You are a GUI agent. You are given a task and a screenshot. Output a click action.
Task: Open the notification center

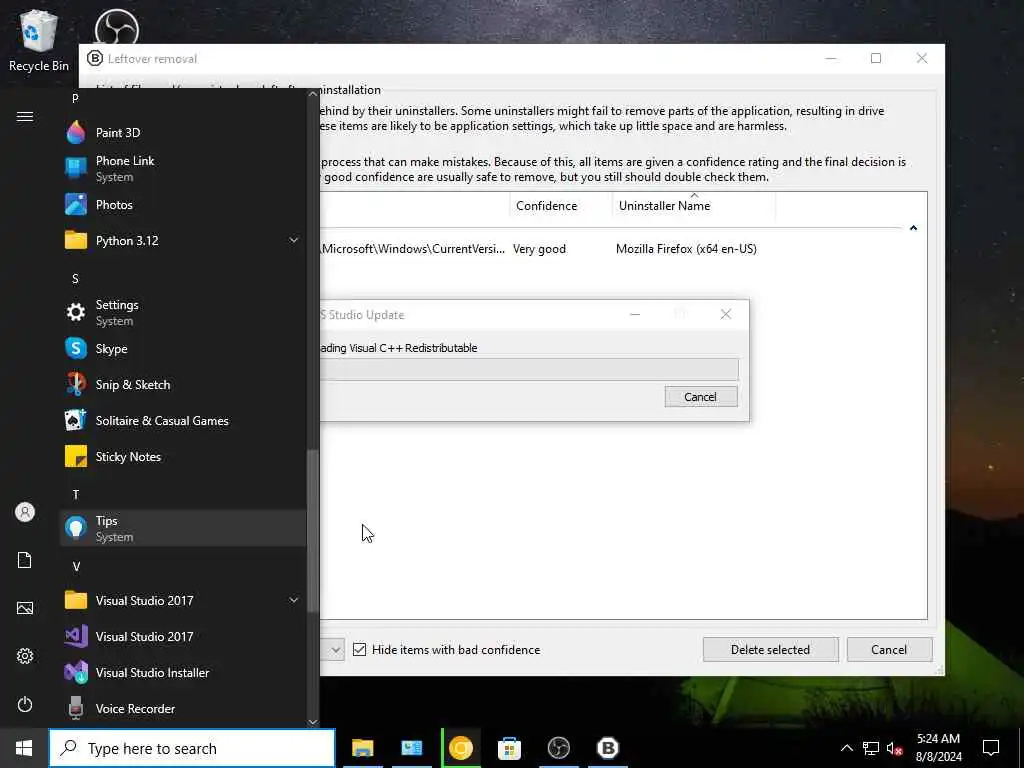[x=991, y=748]
